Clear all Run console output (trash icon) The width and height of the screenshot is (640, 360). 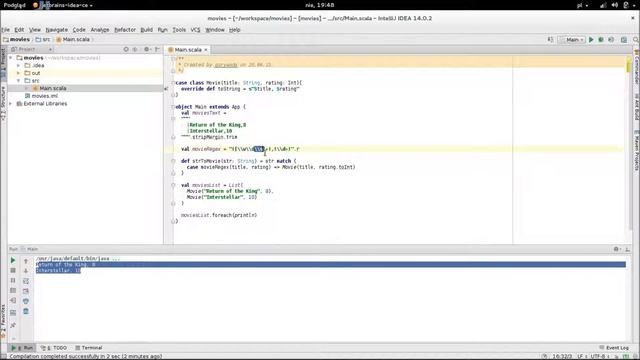click(26, 311)
